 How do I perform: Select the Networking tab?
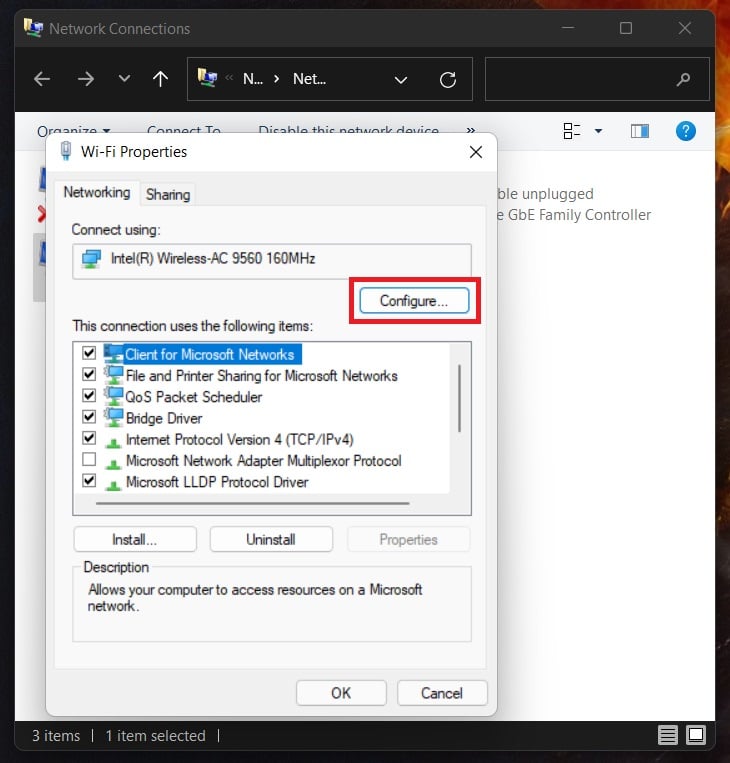[x=97, y=193]
